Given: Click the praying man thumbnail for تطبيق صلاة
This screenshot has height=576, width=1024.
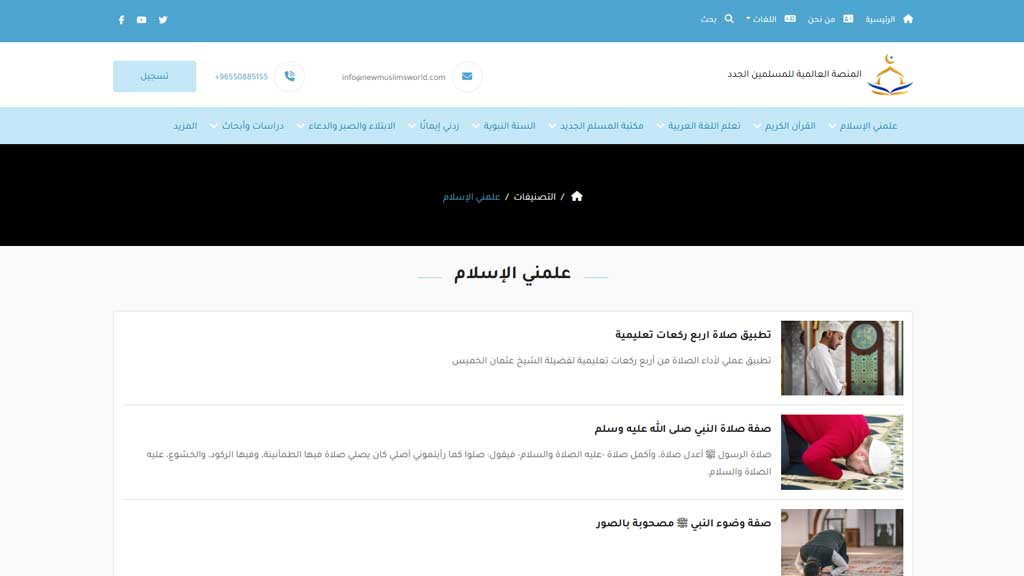Looking at the screenshot, I should click(842, 357).
